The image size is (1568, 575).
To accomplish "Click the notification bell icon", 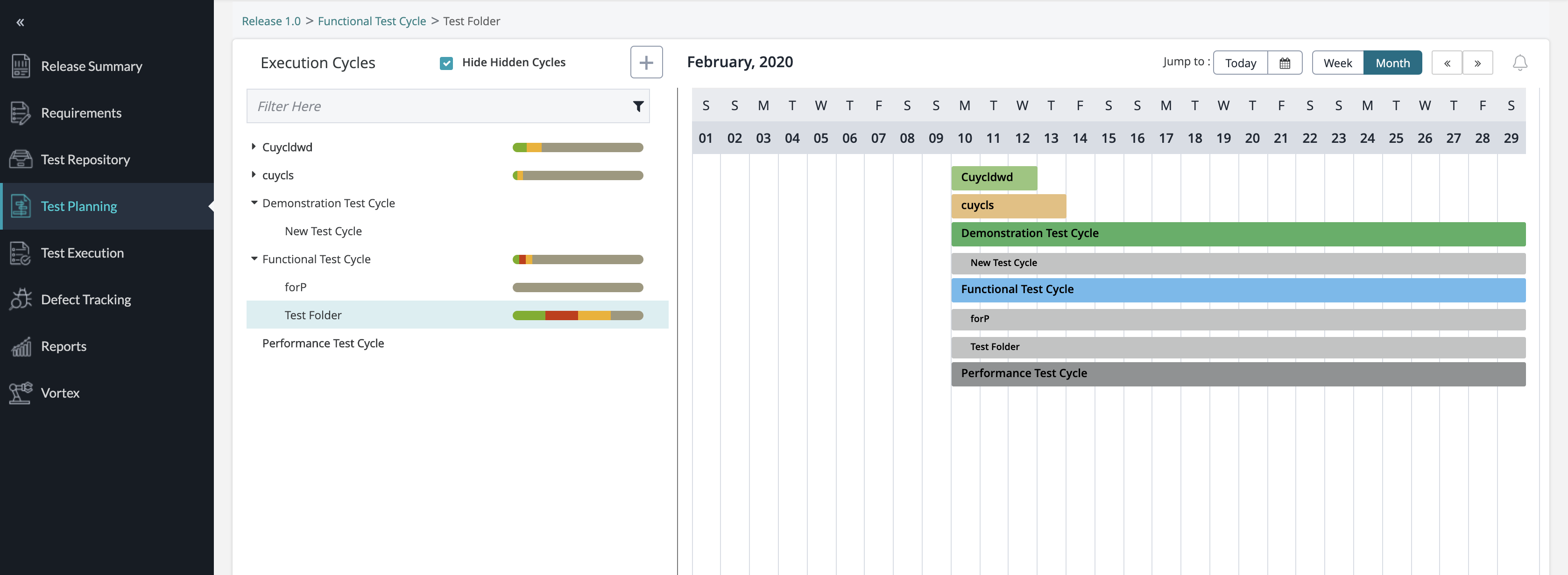I will [1519, 63].
